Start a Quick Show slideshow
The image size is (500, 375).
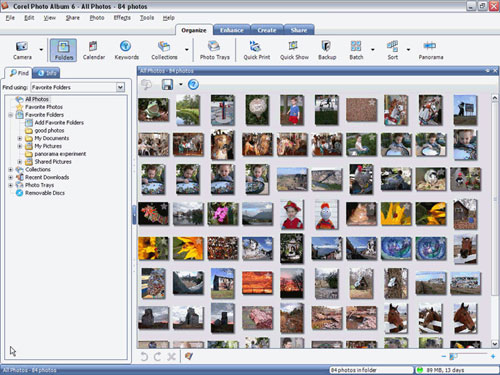(294, 50)
